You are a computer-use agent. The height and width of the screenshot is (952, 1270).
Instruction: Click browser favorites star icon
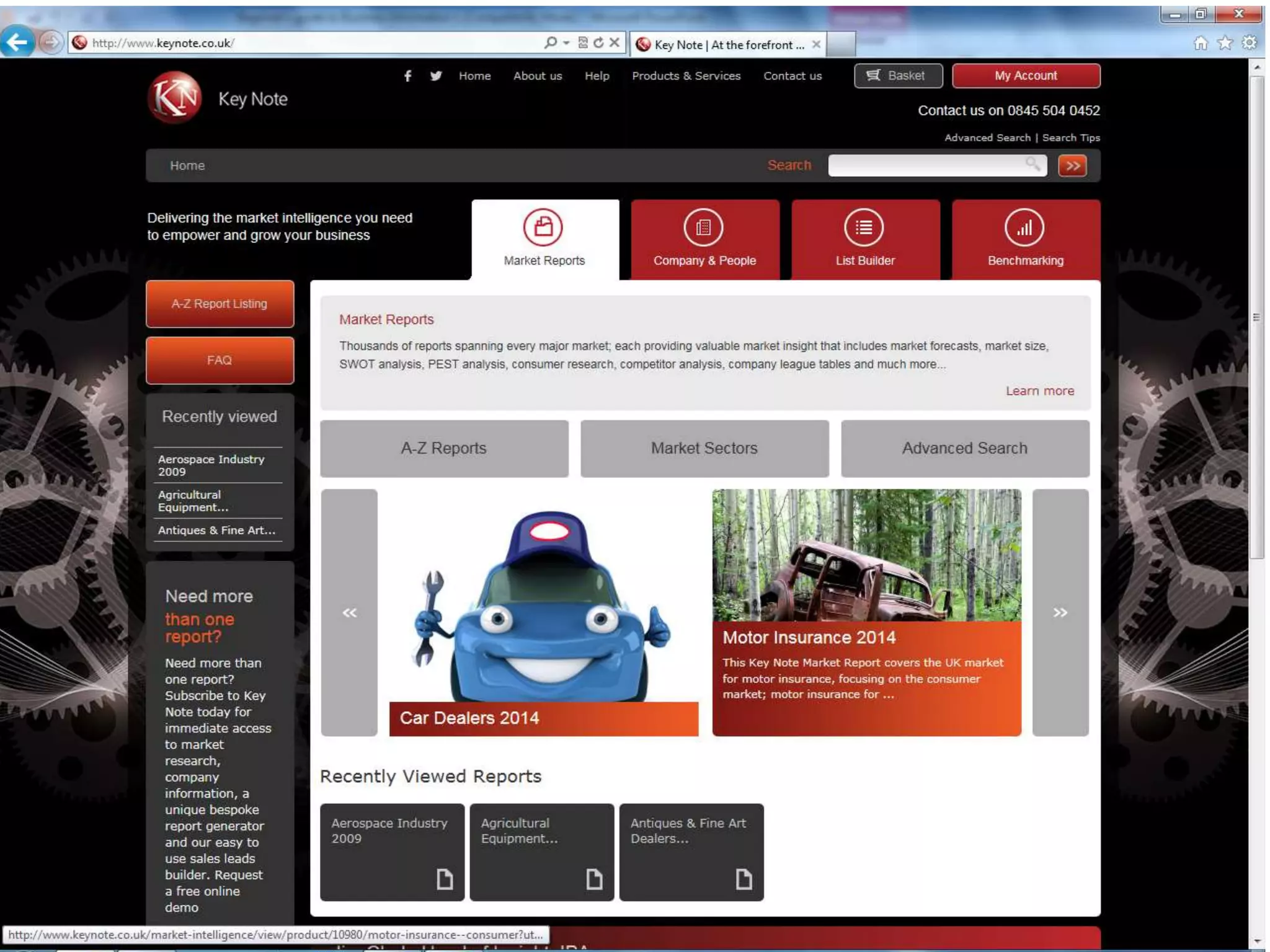pos(1225,42)
